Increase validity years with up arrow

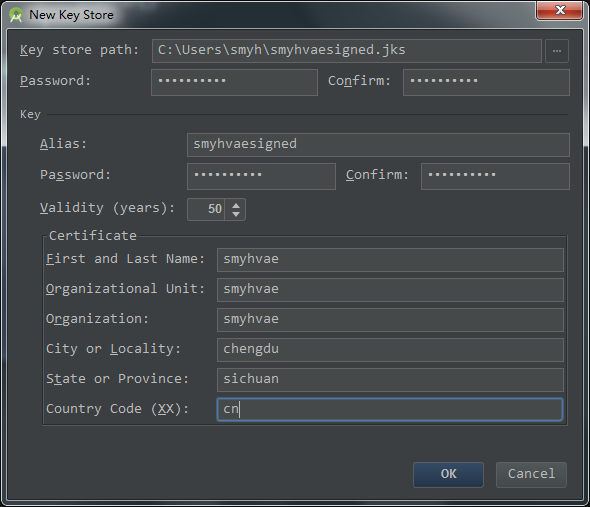(x=236, y=205)
